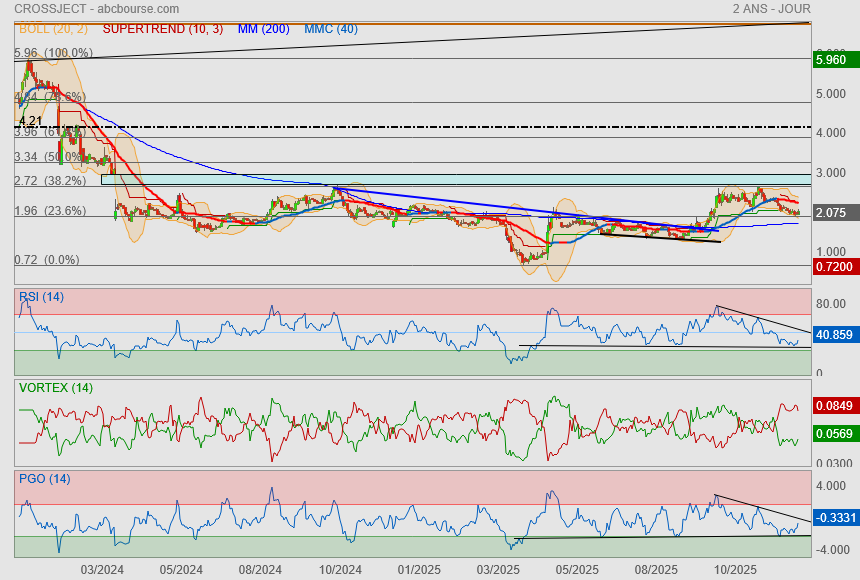Viewport: 860px width, 580px height.
Task: Click the RSI value tag 40.859
Action: point(833,335)
